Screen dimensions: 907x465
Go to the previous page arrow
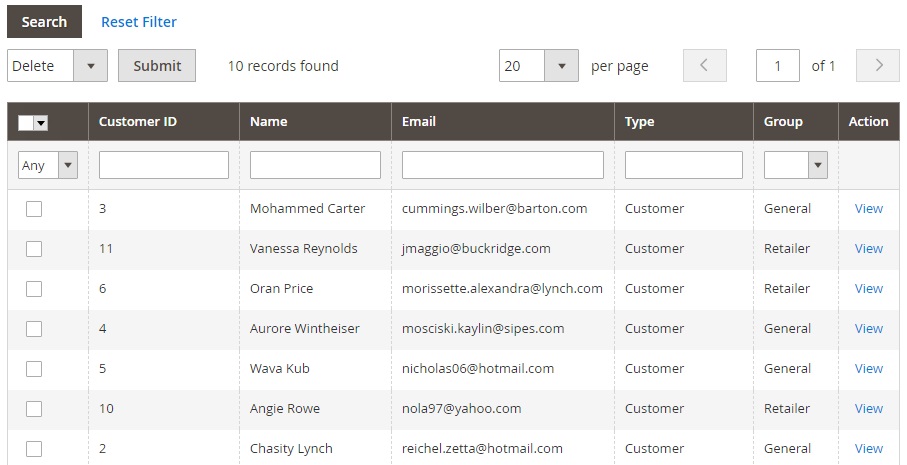tap(705, 65)
